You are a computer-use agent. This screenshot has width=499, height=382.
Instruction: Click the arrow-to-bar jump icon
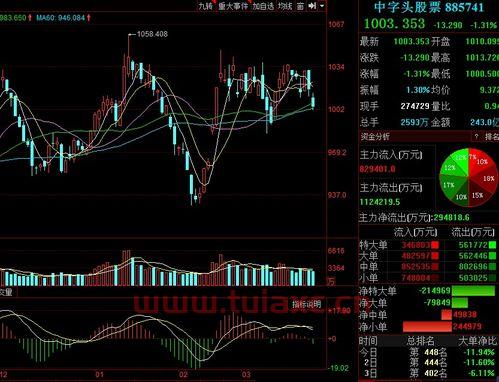coord(312,6)
